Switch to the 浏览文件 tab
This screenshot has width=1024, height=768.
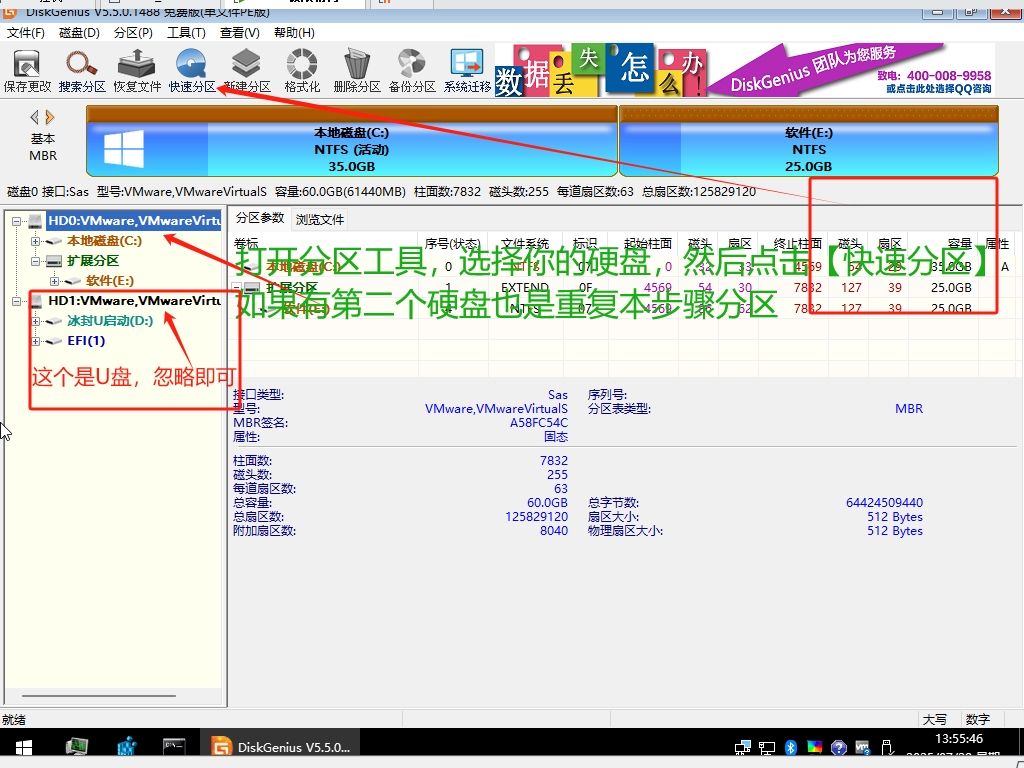(320, 219)
